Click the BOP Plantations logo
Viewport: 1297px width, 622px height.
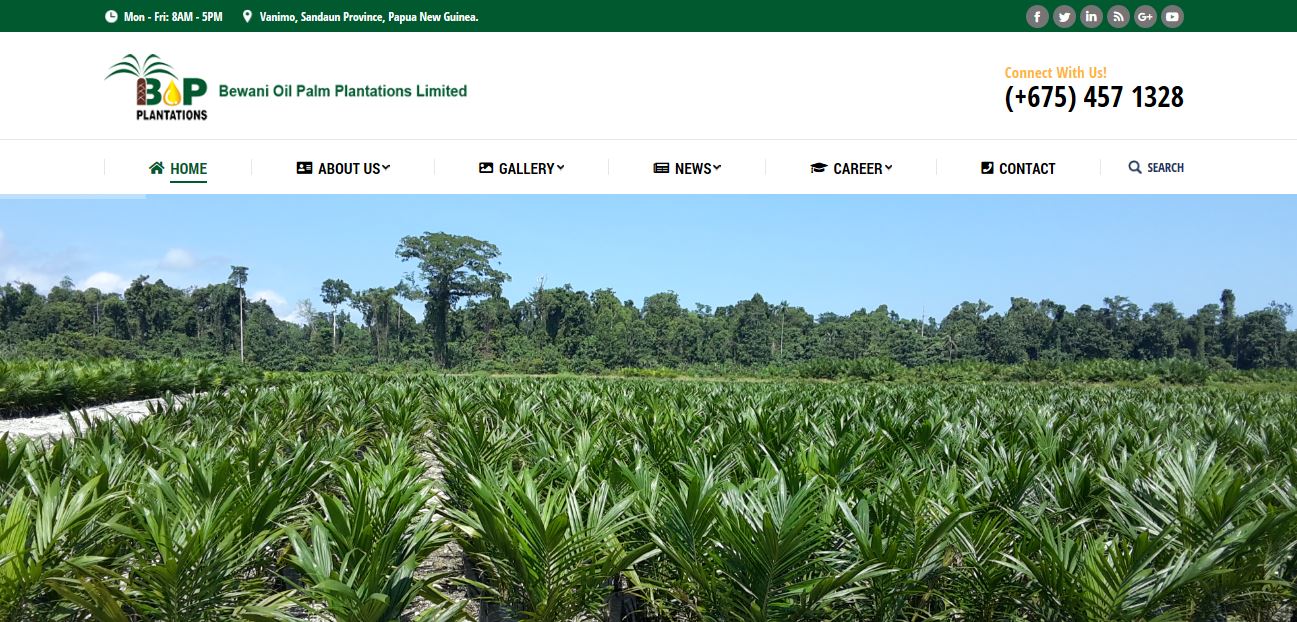(156, 87)
